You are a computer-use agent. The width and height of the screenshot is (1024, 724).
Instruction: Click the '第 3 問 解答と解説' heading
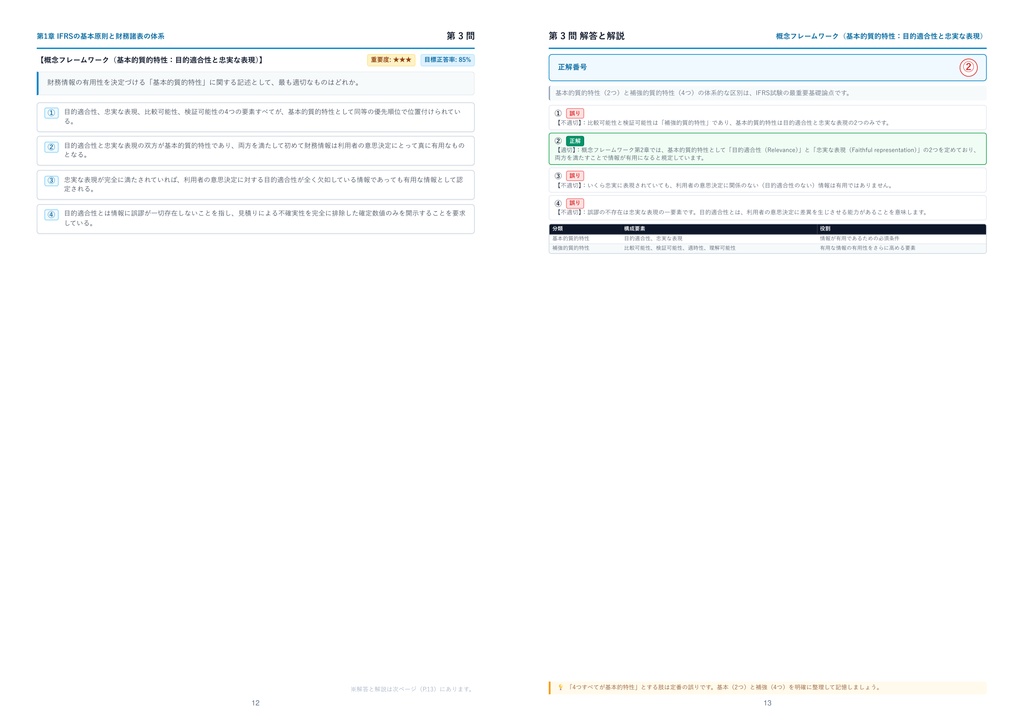586,36
